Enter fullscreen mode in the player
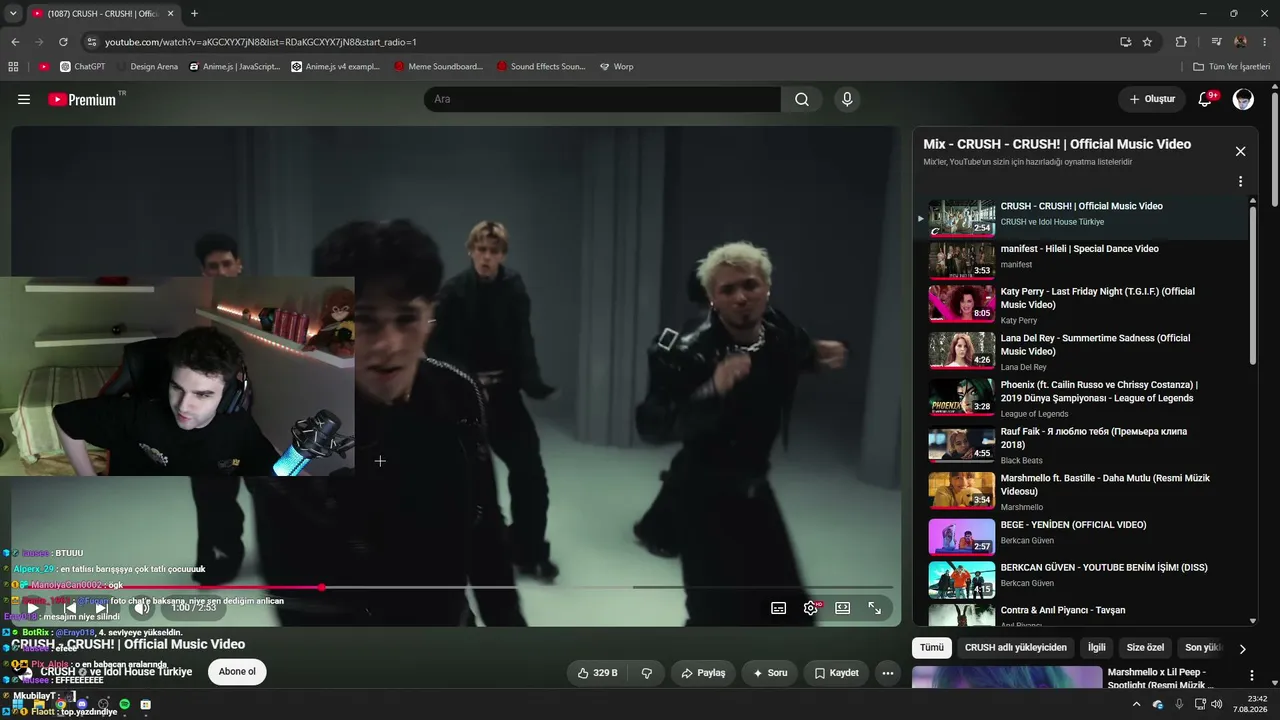Screen dimensions: 1280x720 coord(874,607)
